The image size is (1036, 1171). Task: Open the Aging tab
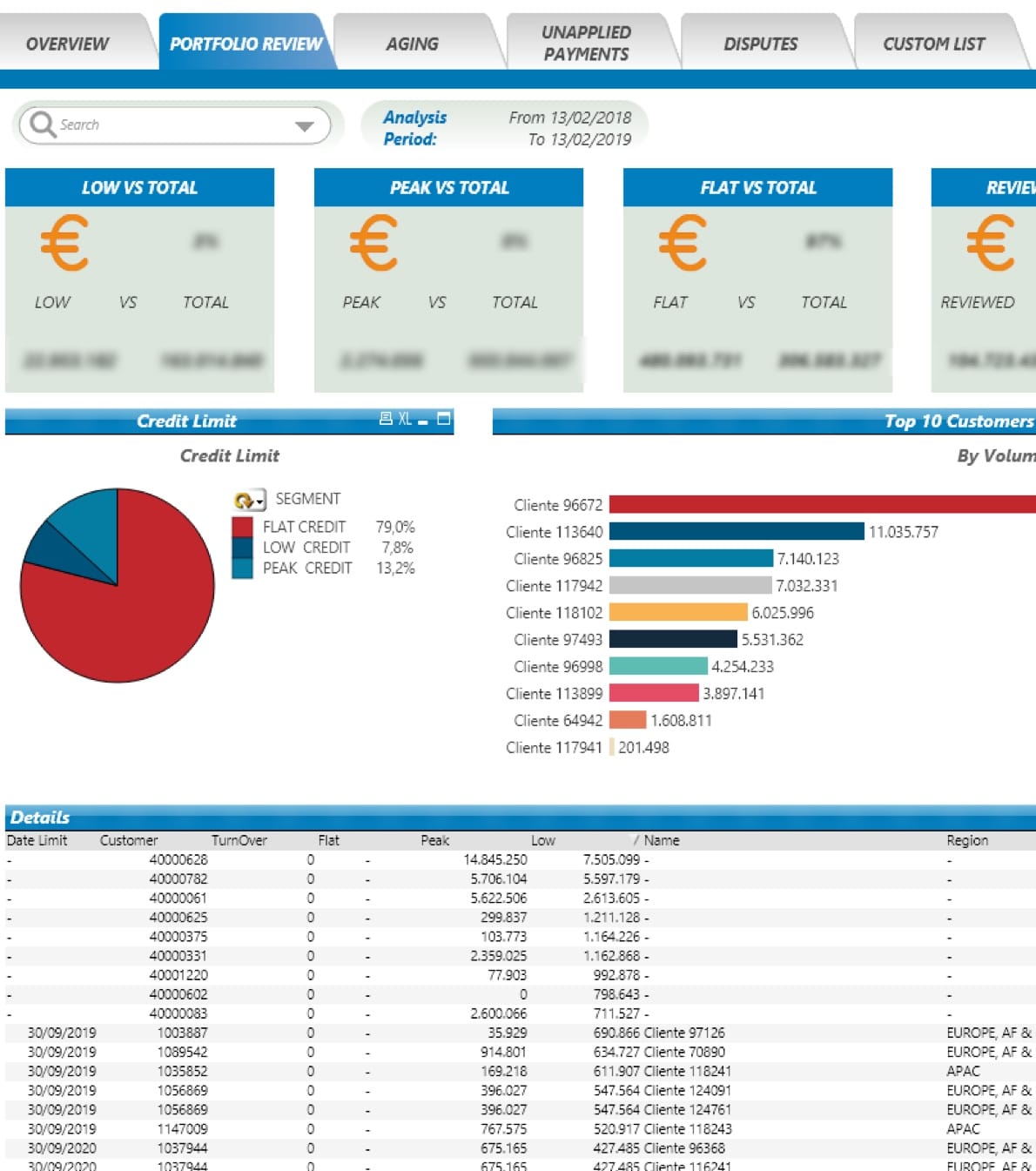click(412, 44)
